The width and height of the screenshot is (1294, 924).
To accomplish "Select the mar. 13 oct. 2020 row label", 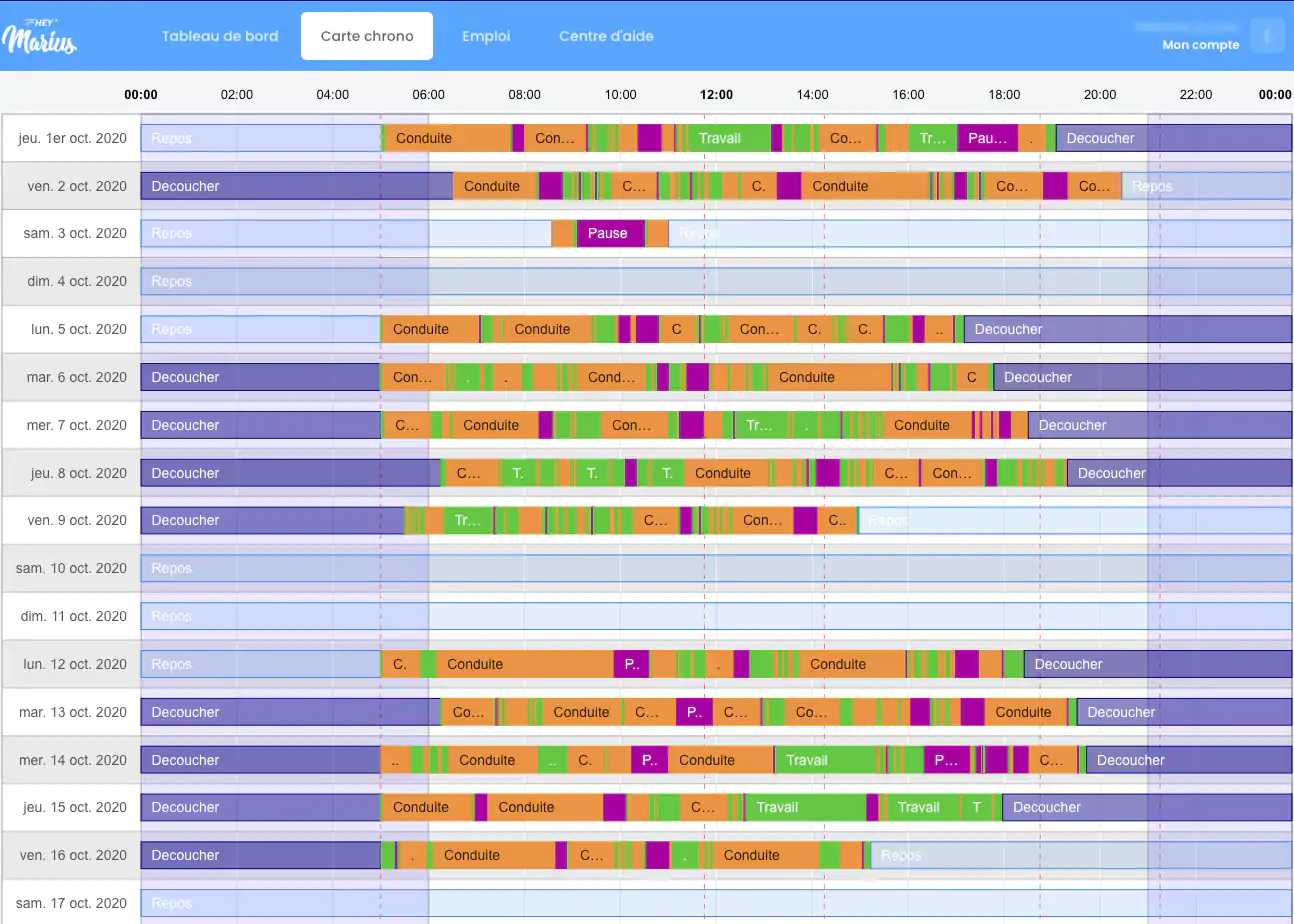I will pos(74,712).
